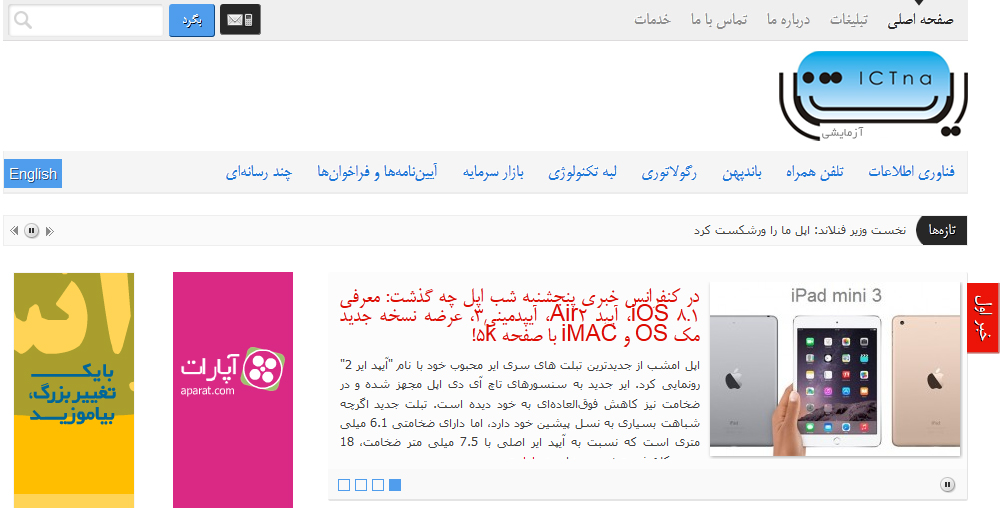
Task: Open ticker headline about نخست وزیر فنلاند
Action: coord(800,231)
